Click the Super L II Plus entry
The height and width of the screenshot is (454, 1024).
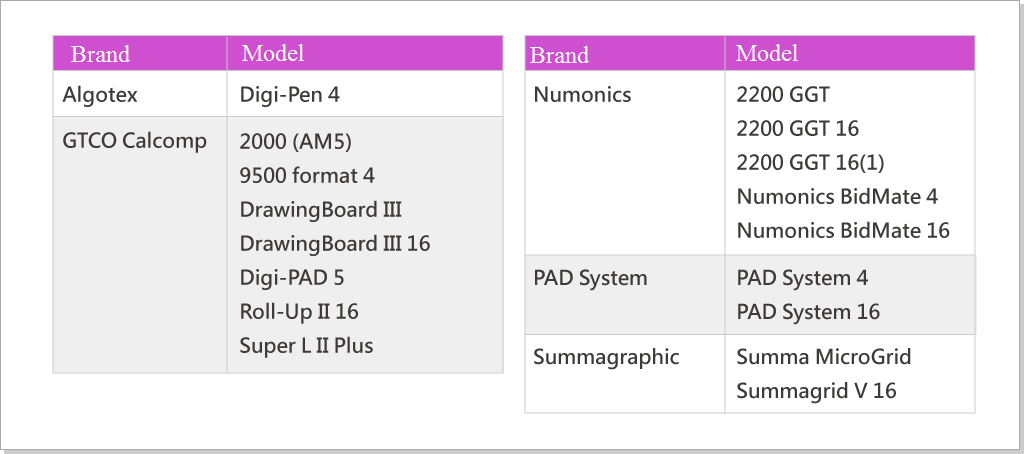306,346
